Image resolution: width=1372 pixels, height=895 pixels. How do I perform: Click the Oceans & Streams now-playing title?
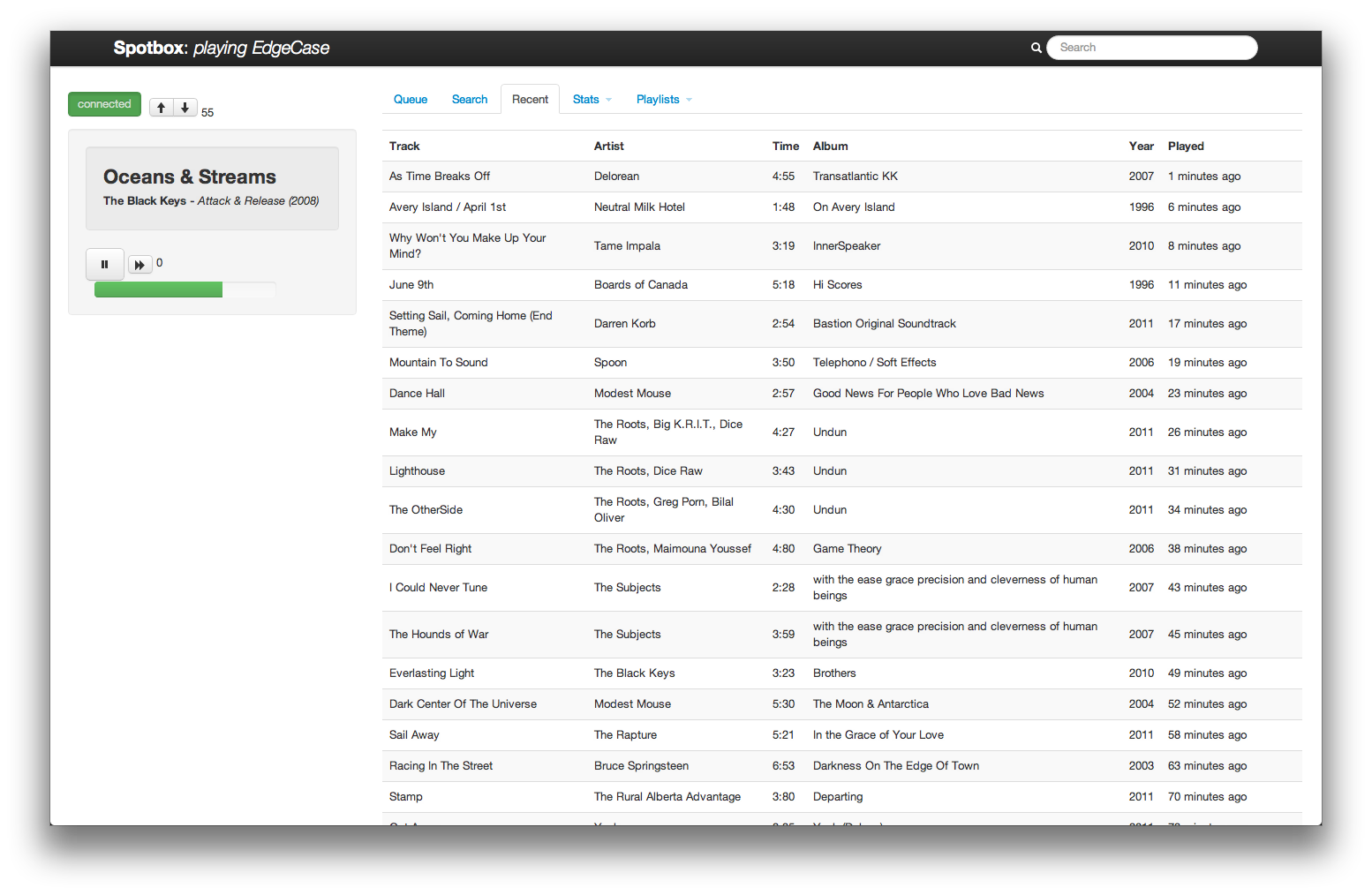pos(190,177)
